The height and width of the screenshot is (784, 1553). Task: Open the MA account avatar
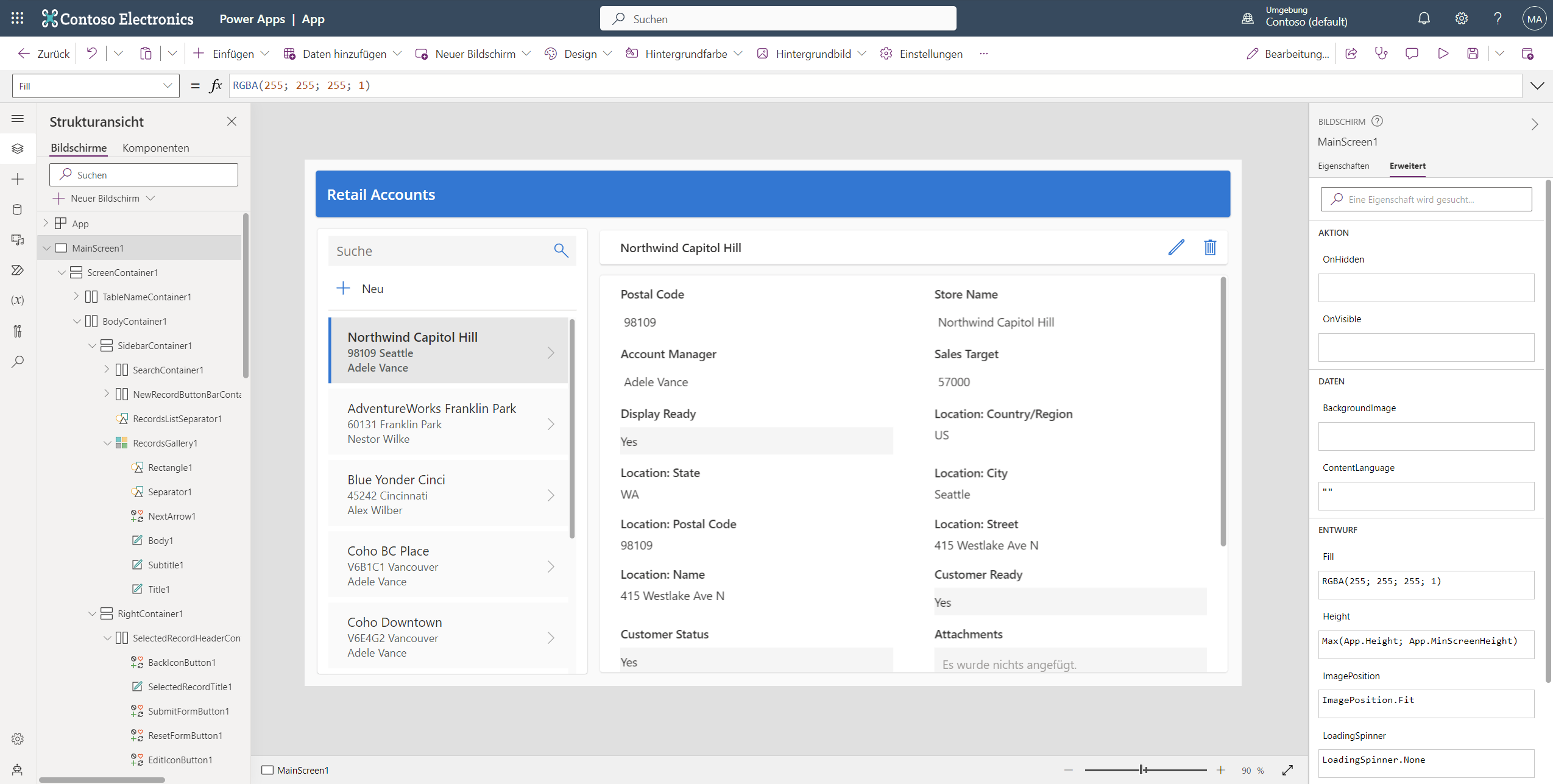coord(1534,18)
